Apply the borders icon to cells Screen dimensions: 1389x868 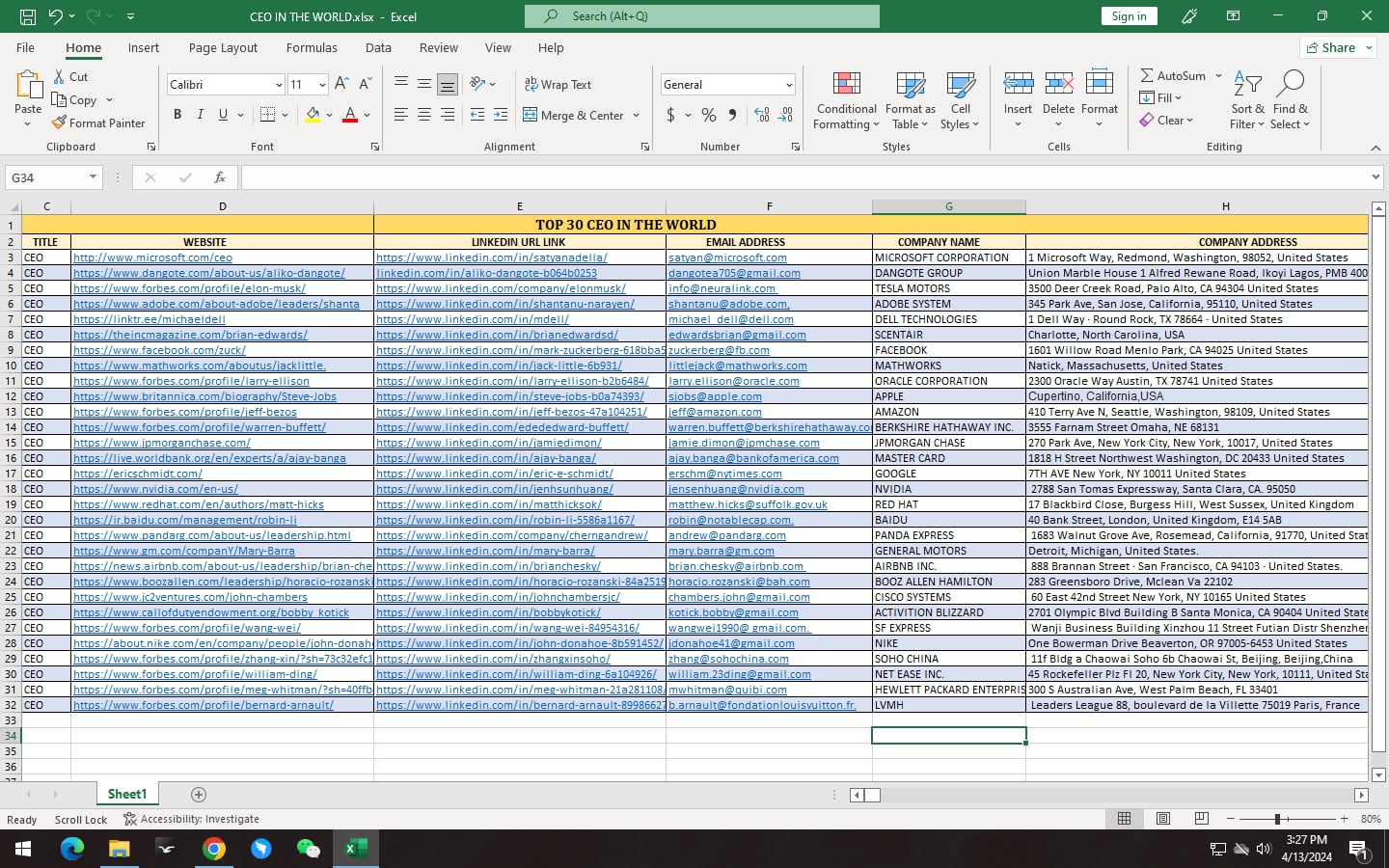(268, 115)
